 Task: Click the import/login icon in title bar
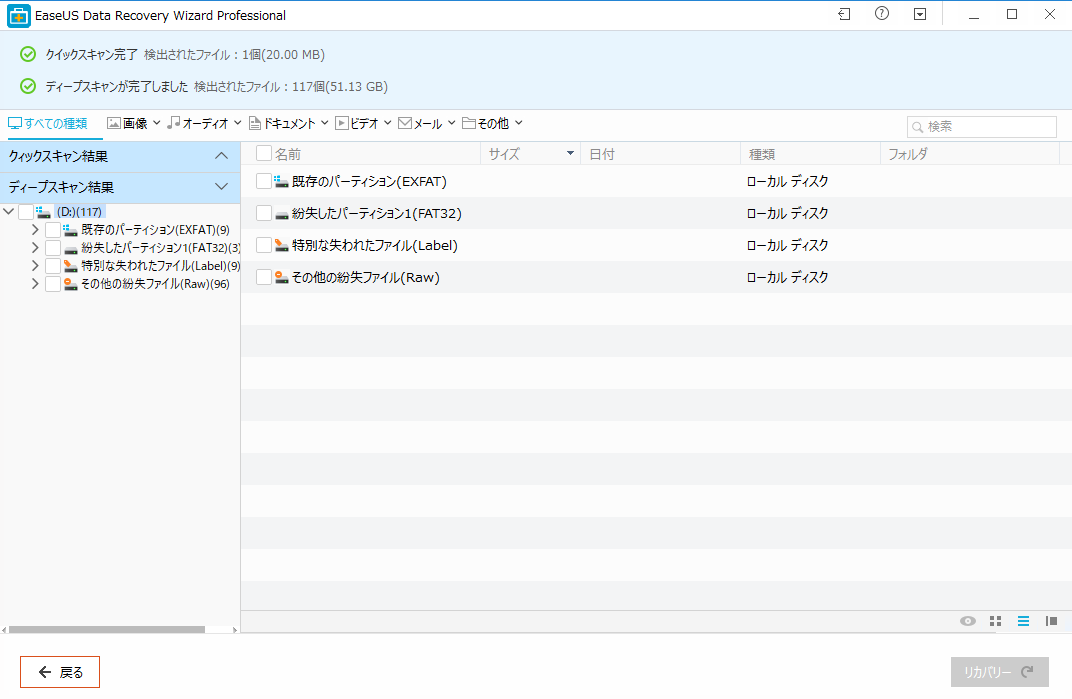(x=845, y=15)
